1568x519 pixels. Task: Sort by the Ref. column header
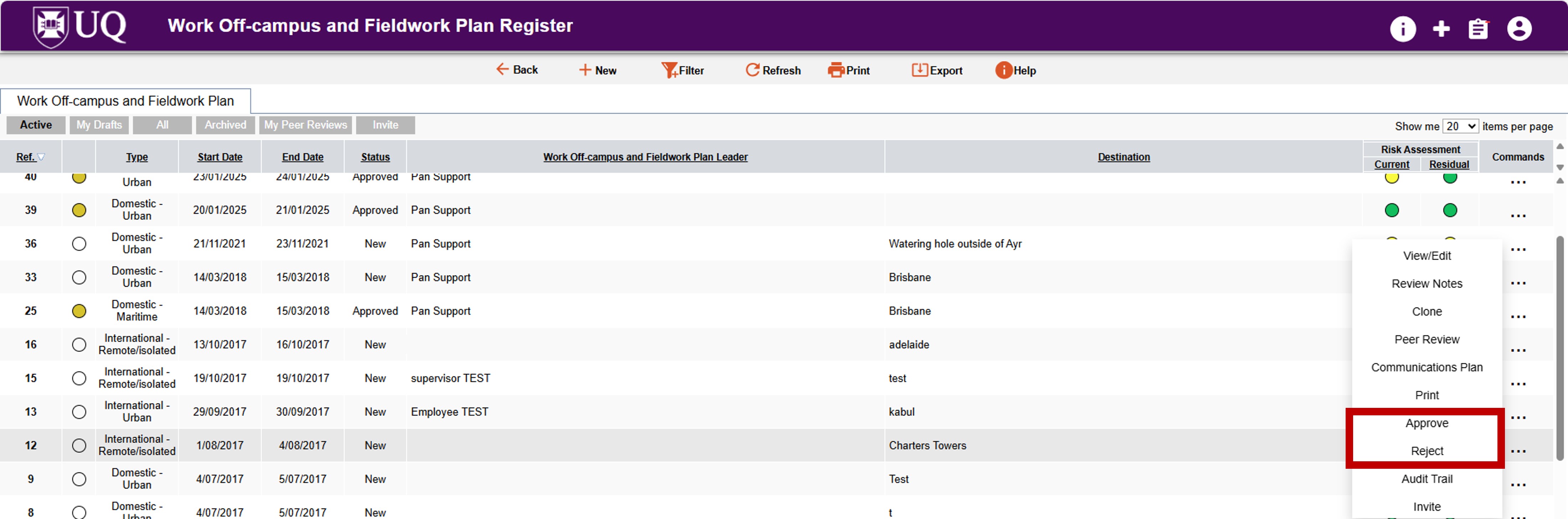30,157
